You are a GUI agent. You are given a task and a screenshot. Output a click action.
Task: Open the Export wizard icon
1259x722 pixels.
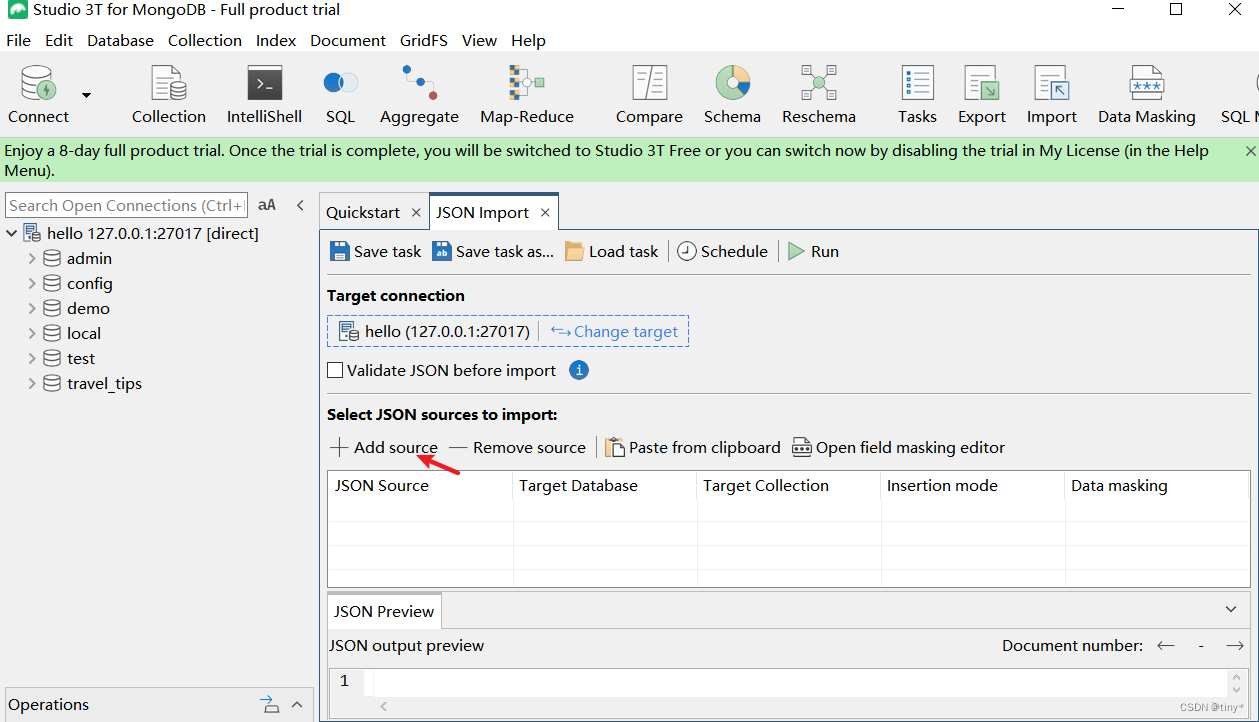point(982,95)
